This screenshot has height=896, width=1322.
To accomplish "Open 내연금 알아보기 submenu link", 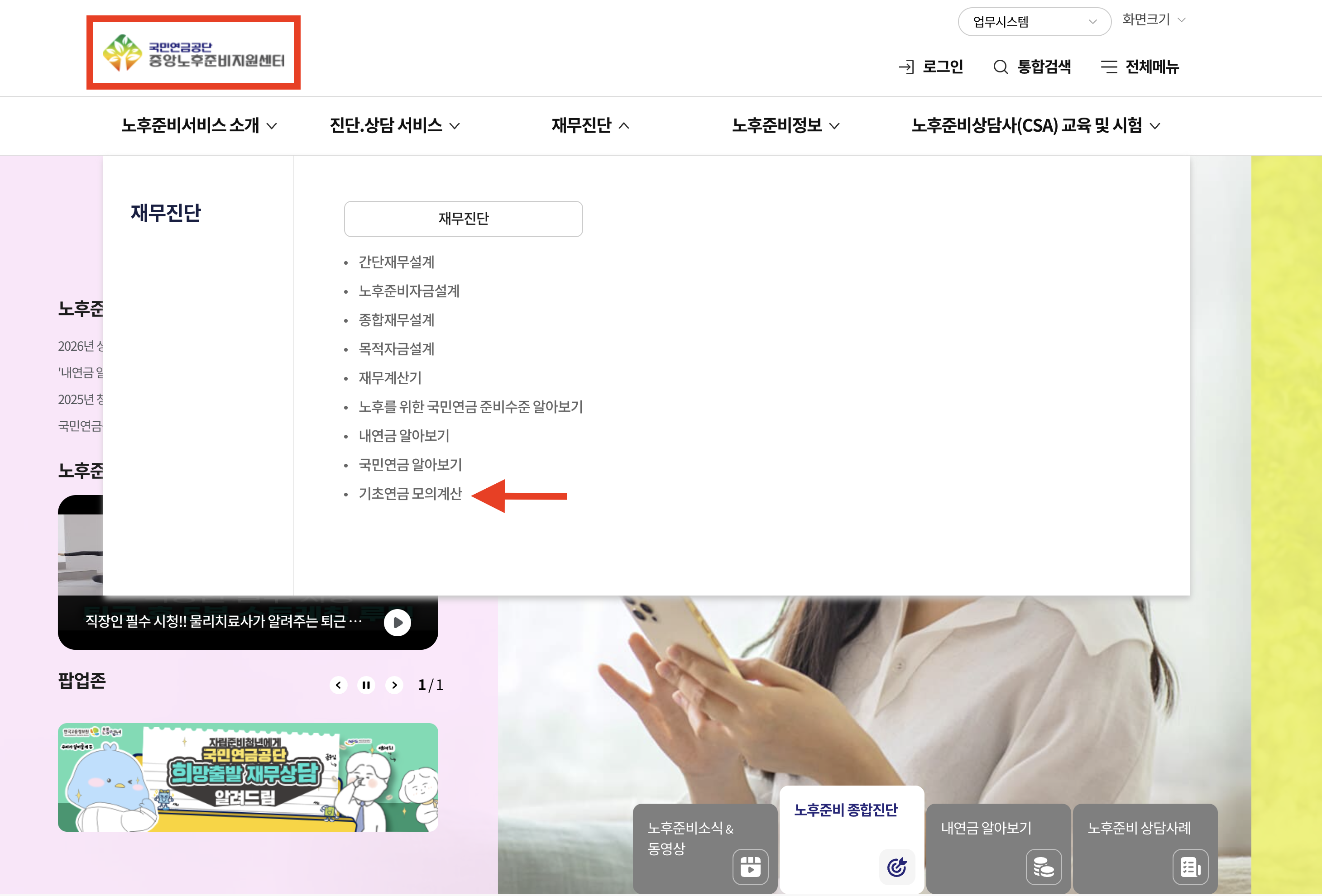I will [x=404, y=436].
